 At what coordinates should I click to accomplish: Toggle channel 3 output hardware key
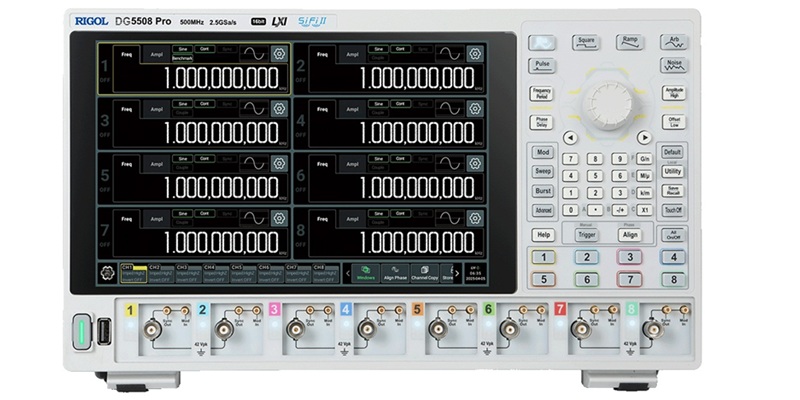(630, 258)
